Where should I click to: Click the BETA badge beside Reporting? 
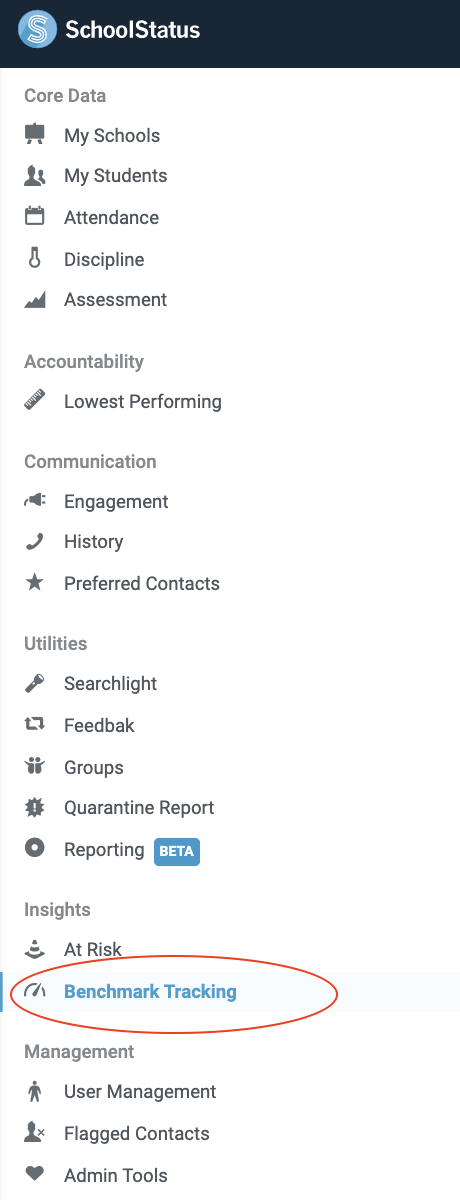(x=177, y=852)
